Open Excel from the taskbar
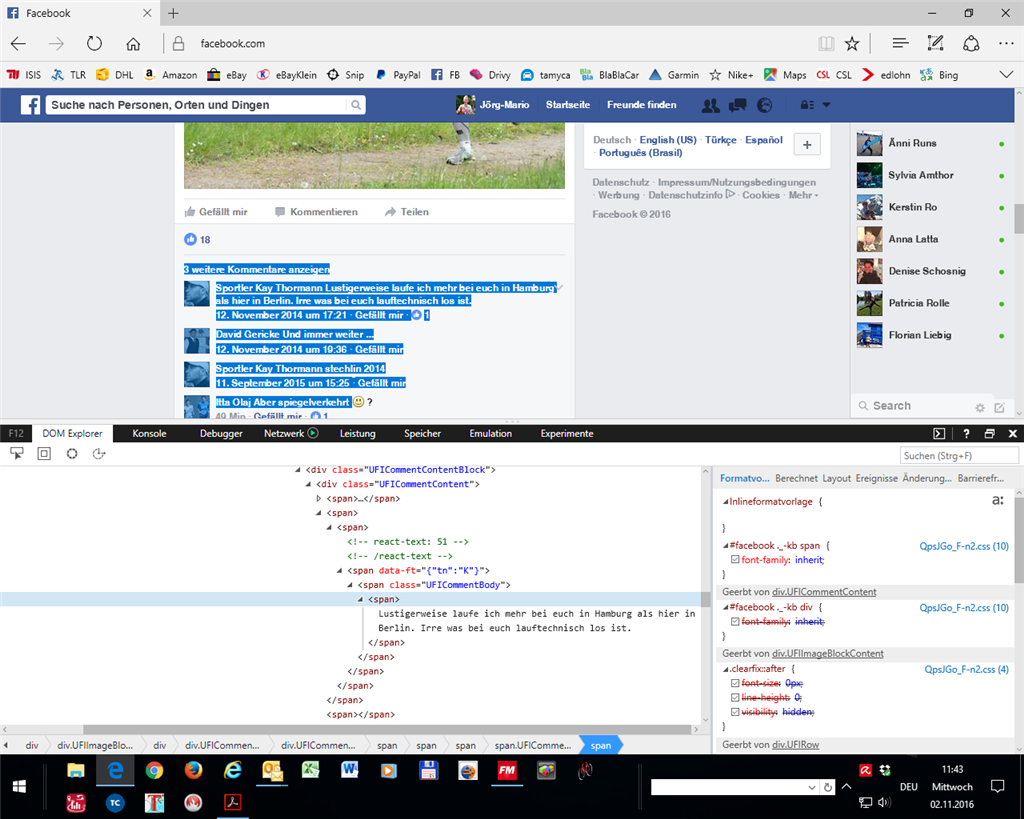The width and height of the screenshot is (1024, 819). pyautogui.click(x=310, y=771)
